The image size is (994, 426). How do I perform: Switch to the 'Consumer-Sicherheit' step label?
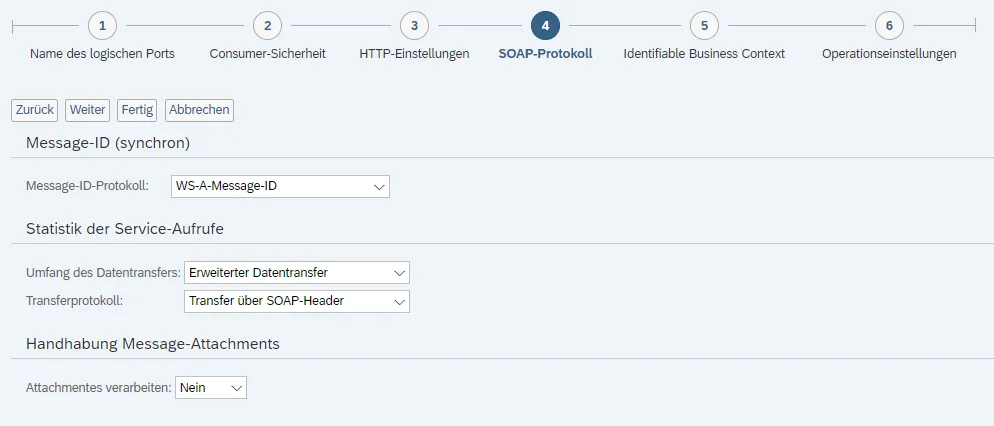(267, 54)
